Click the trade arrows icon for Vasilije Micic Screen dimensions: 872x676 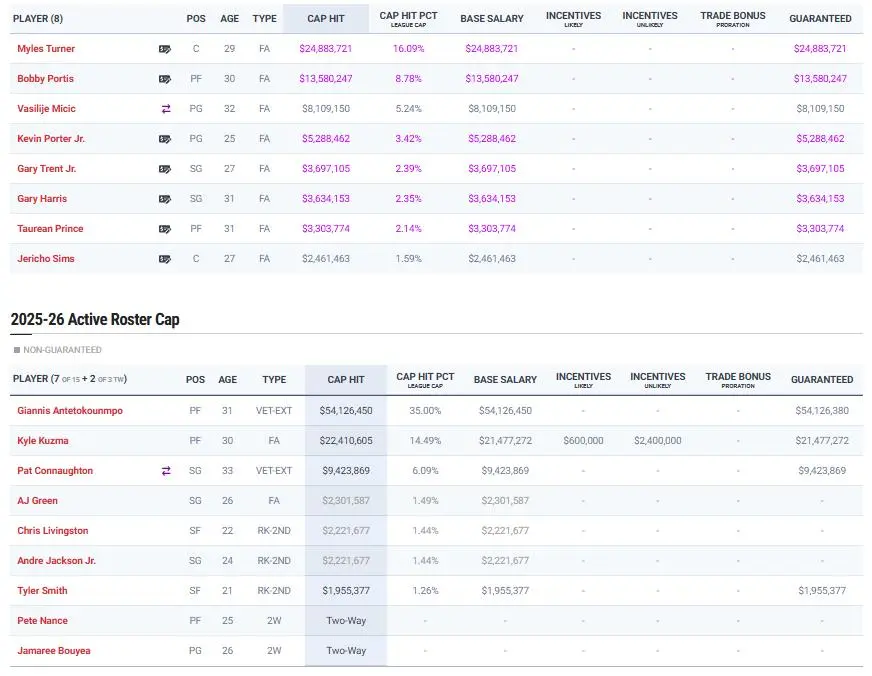click(x=166, y=109)
